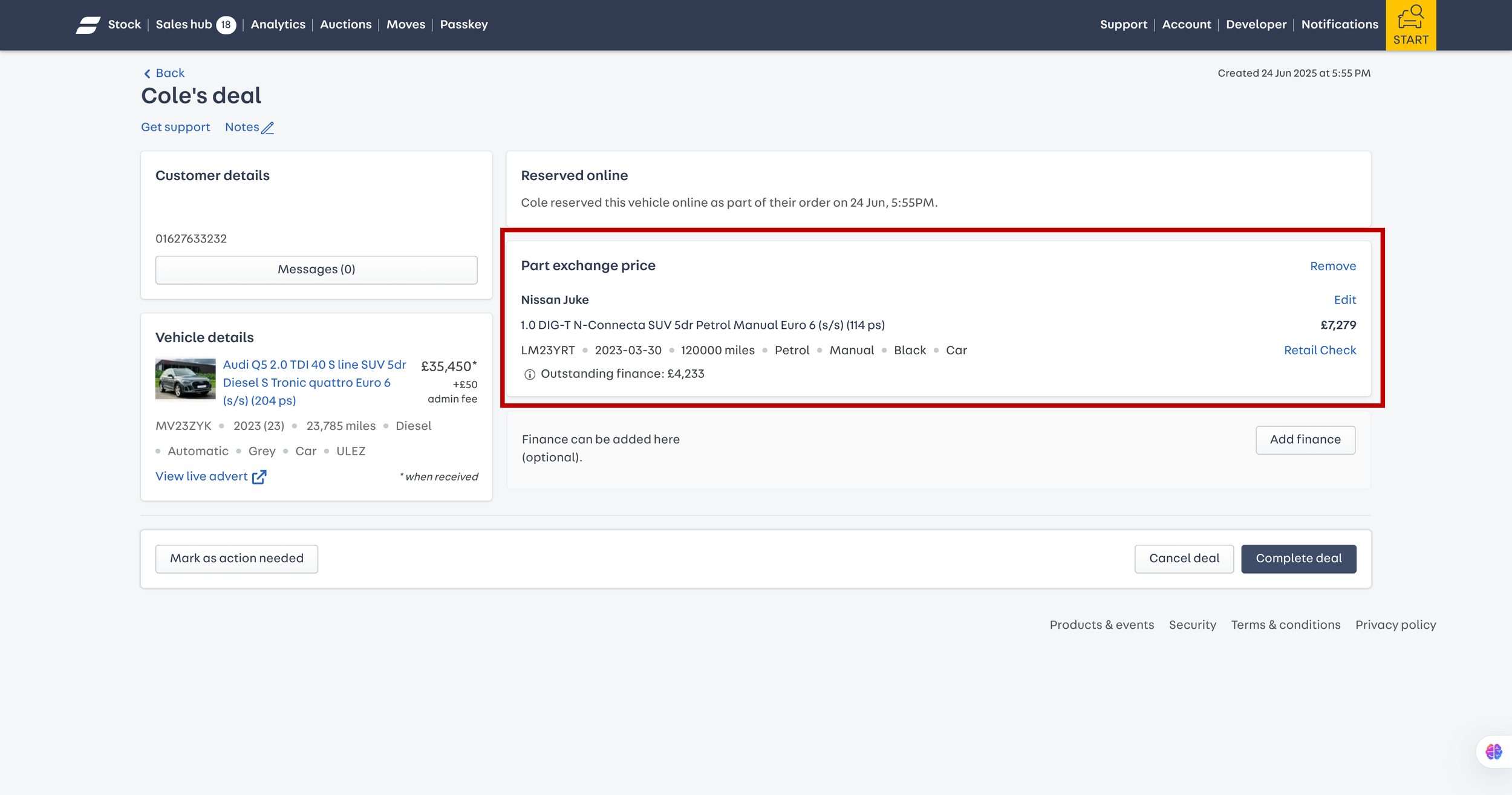Go to Developer section

(1256, 25)
